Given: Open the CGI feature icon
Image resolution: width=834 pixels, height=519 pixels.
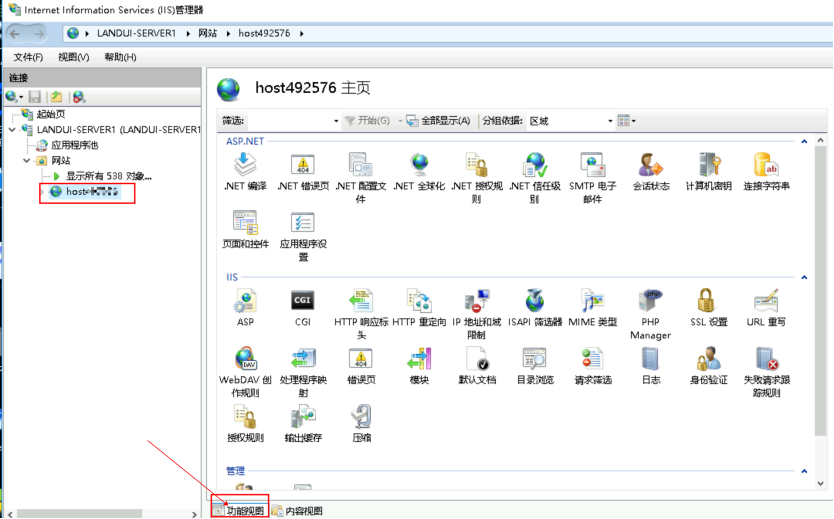Looking at the screenshot, I should tap(303, 307).
